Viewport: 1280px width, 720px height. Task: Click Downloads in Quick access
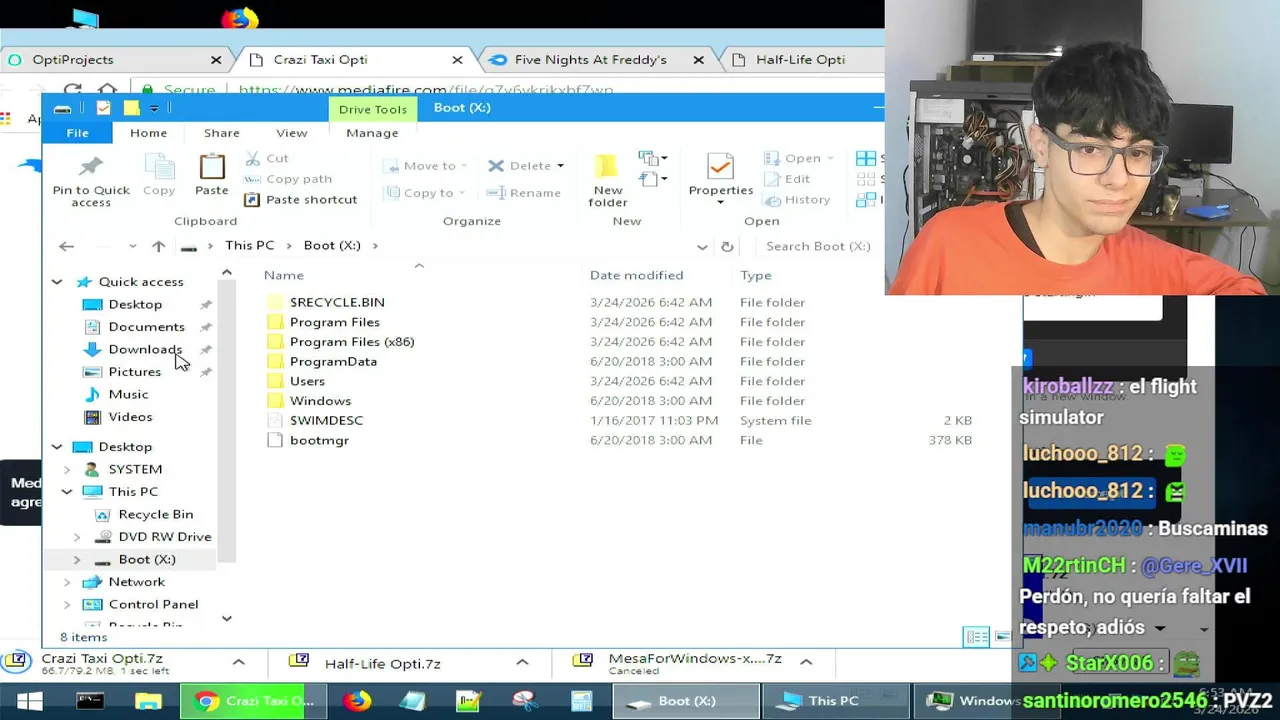pyautogui.click(x=145, y=350)
